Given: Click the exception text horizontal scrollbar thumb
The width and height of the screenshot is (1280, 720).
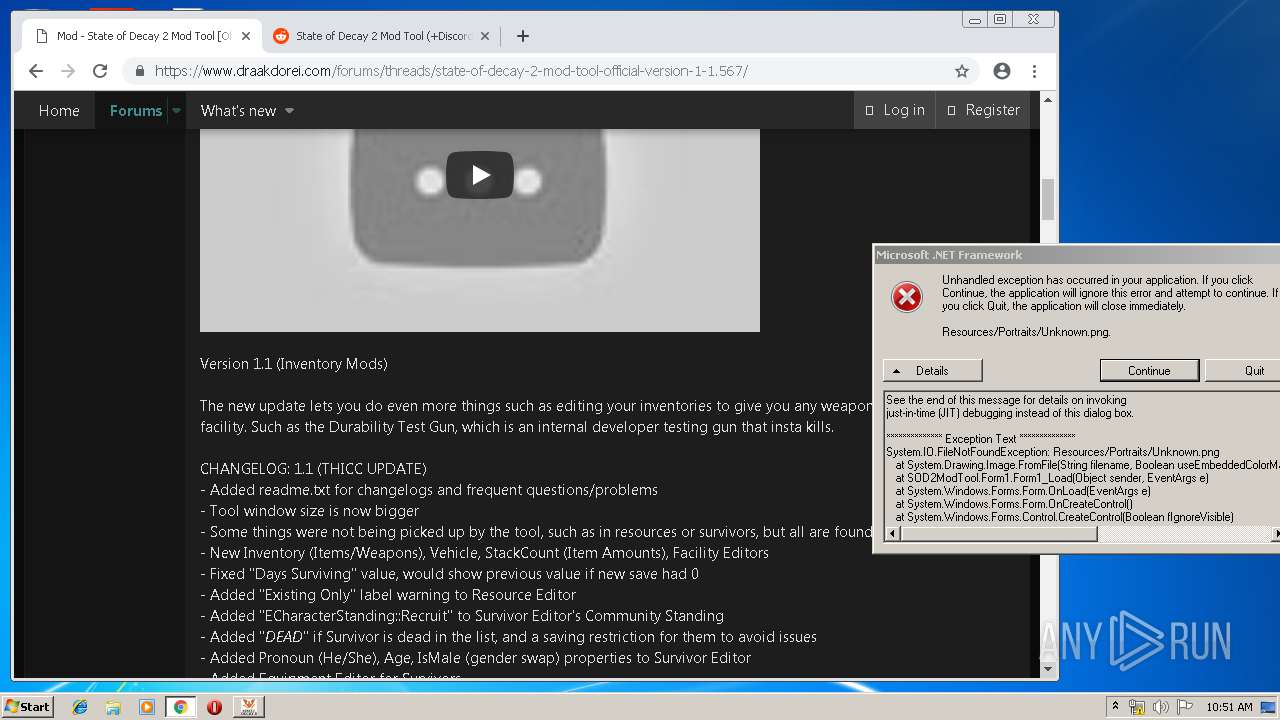Looking at the screenshot, I should coord(998,534).
